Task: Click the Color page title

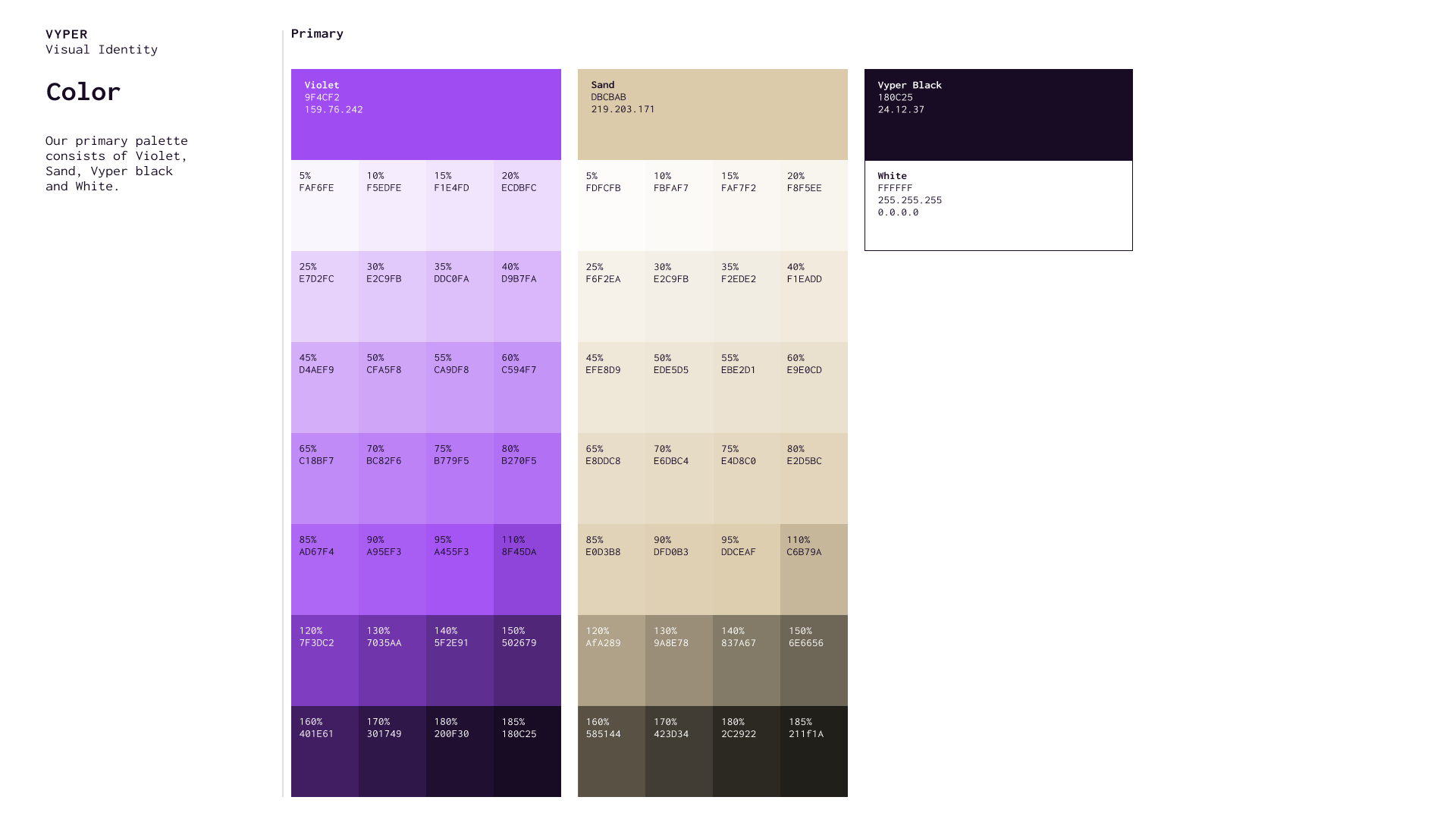Action: (x=83, y=92)
